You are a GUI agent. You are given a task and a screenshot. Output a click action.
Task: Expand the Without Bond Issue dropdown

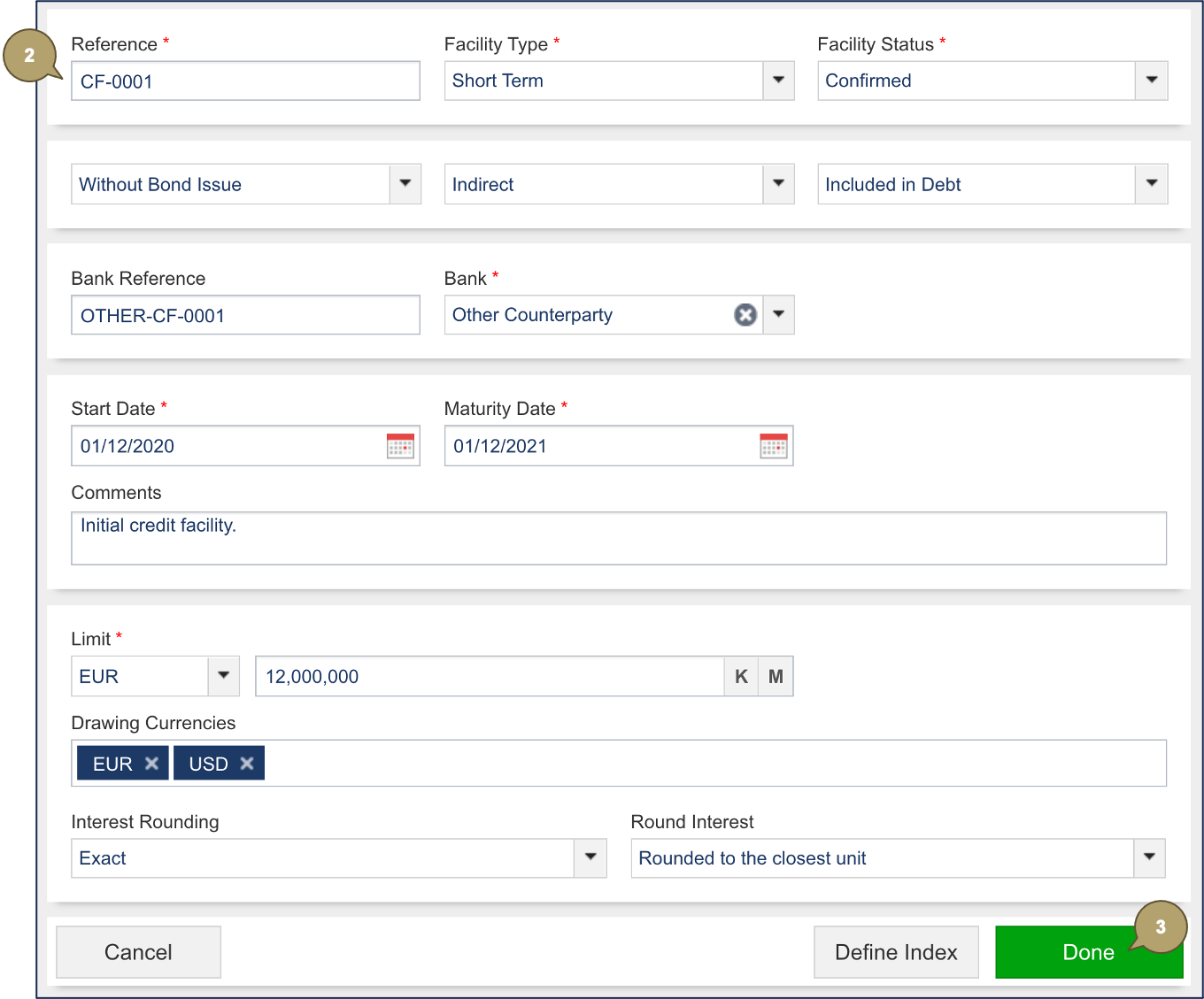coord(405,184)
